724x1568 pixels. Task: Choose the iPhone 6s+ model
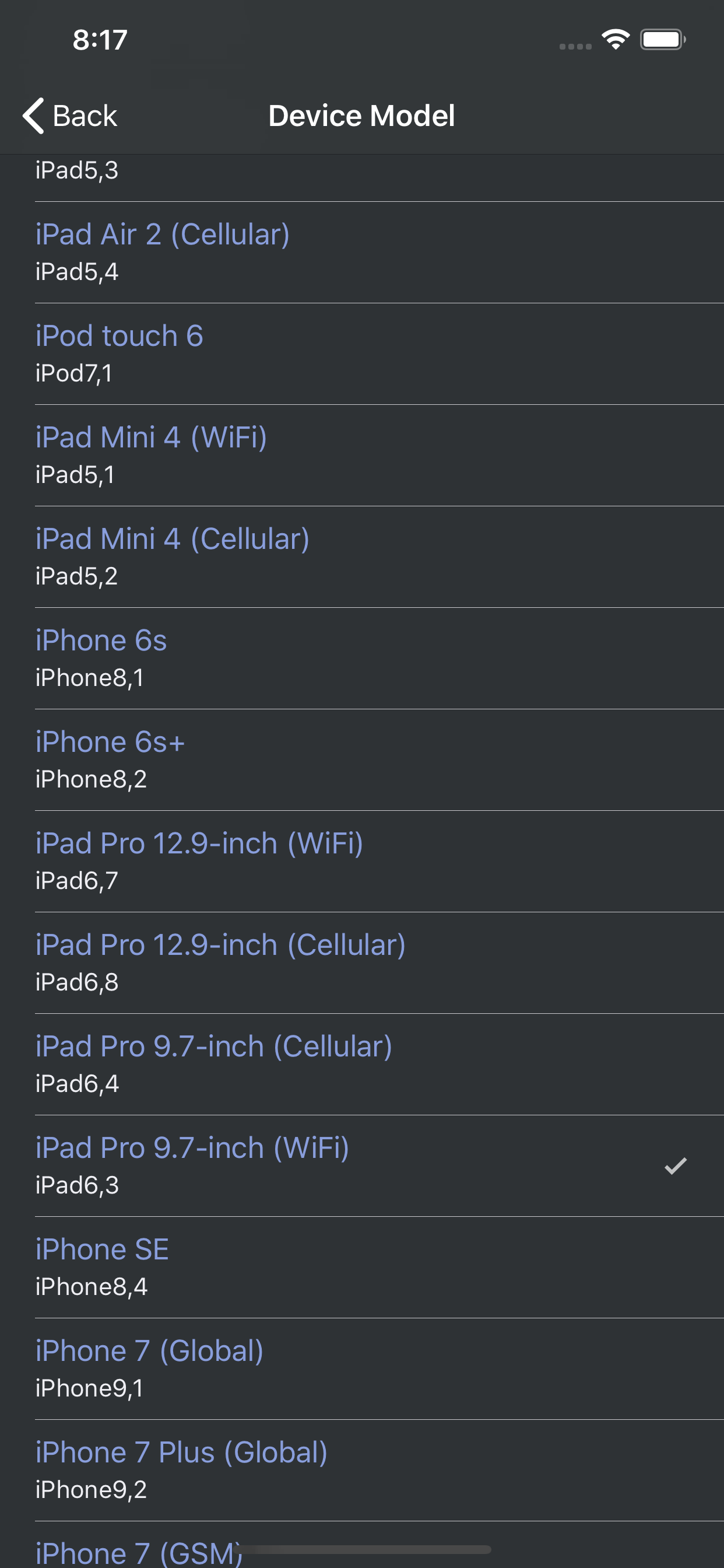(362, 759)
